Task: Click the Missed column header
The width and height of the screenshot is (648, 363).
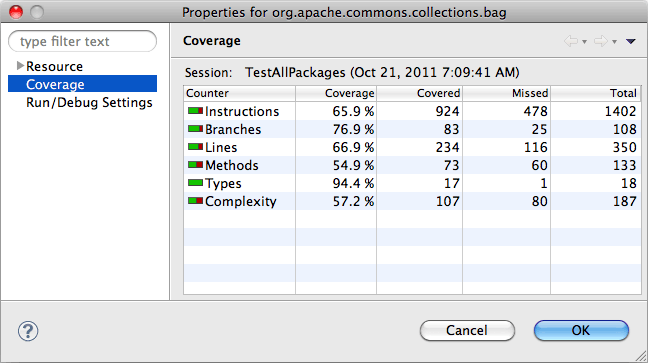Action: (x=507, y=93)
